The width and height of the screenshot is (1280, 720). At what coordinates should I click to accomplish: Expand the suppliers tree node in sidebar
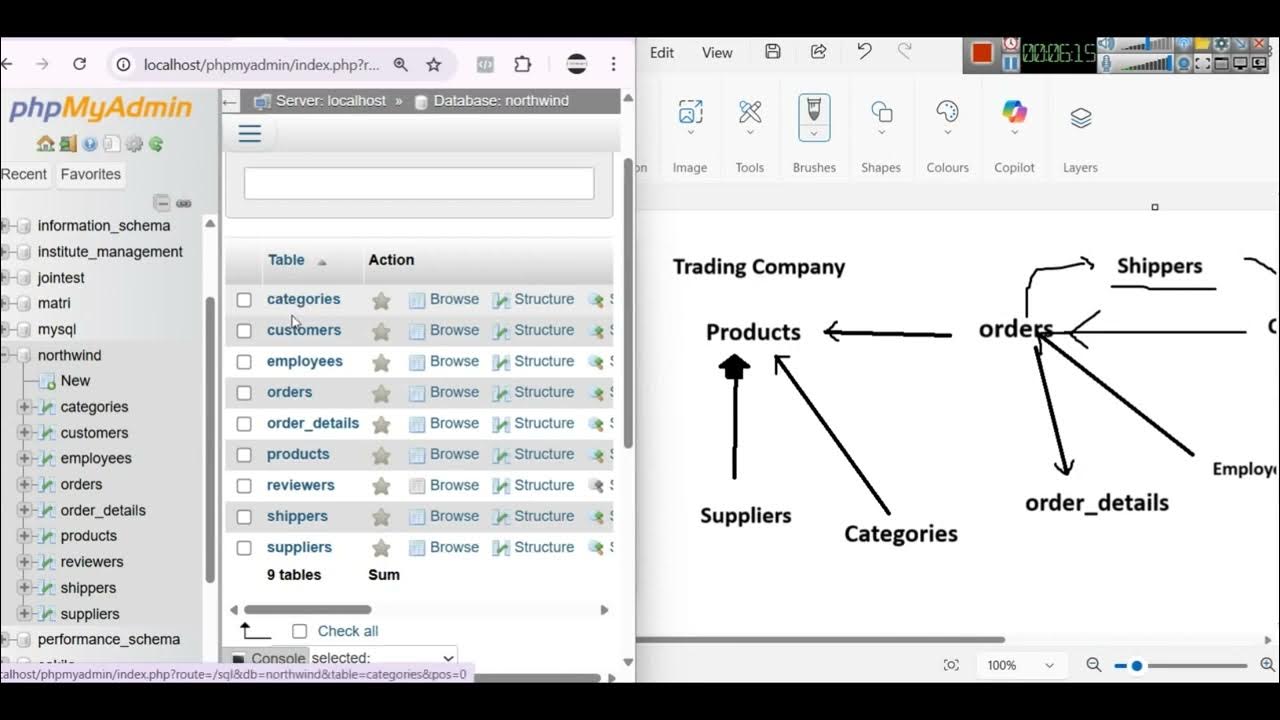tap(24, 614)
